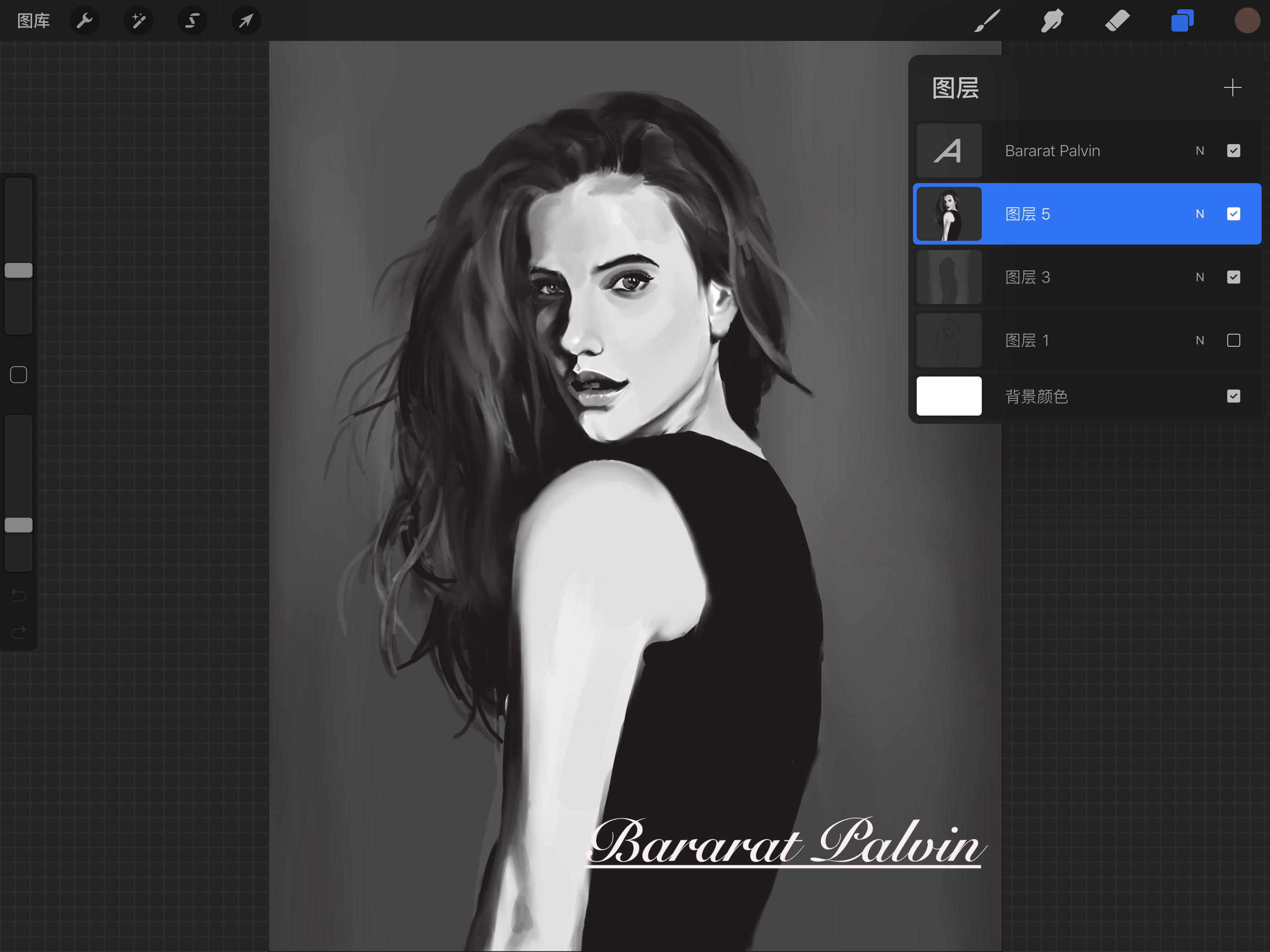Select the layer named 图层 3
Image resolution: width=1270 pixels, height=952 pixels.
pos(1027,278)
